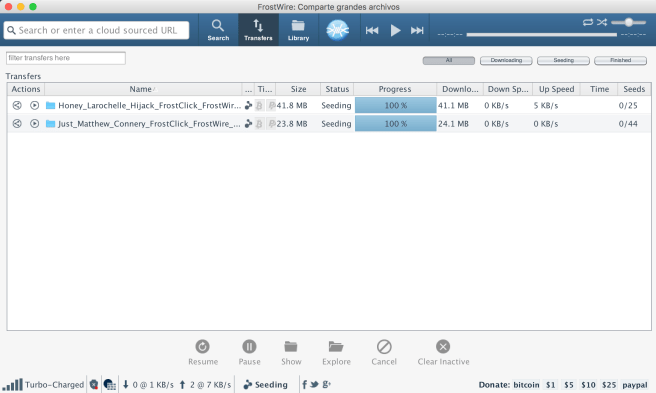
Task: Sort by the Size column header
Action: pyautogui.click(x=298, y=89)
